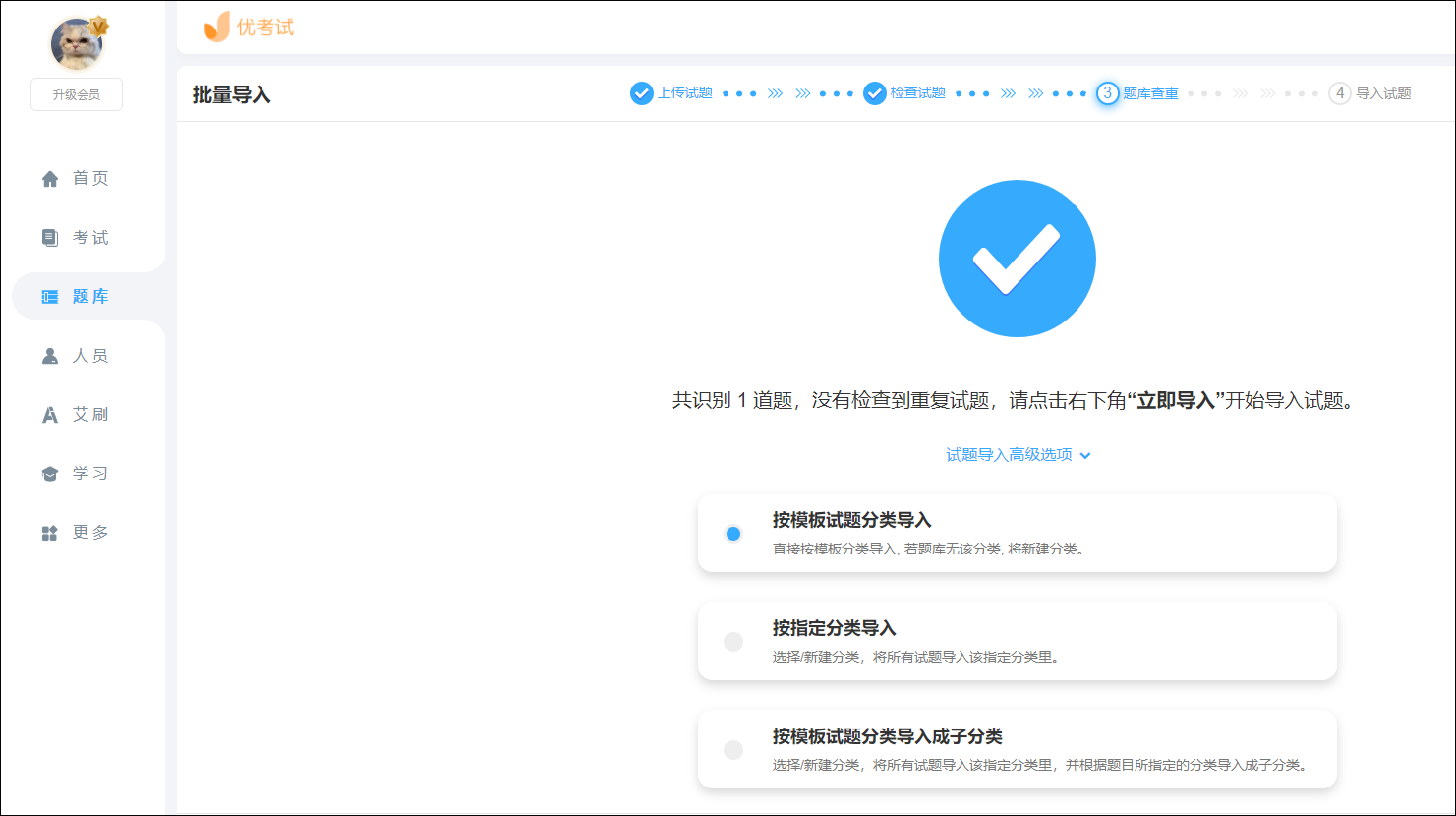
Task: Click the 上传试题 step label
Action: 685,93
